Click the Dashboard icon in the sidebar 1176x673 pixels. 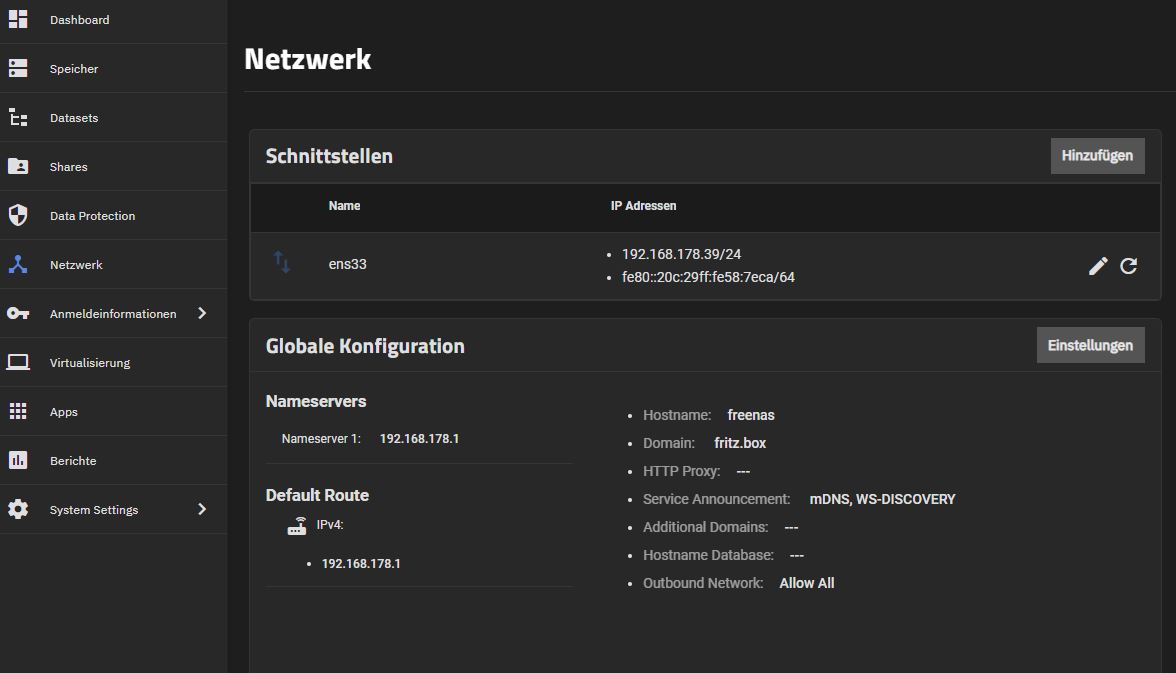pos(18,19)
